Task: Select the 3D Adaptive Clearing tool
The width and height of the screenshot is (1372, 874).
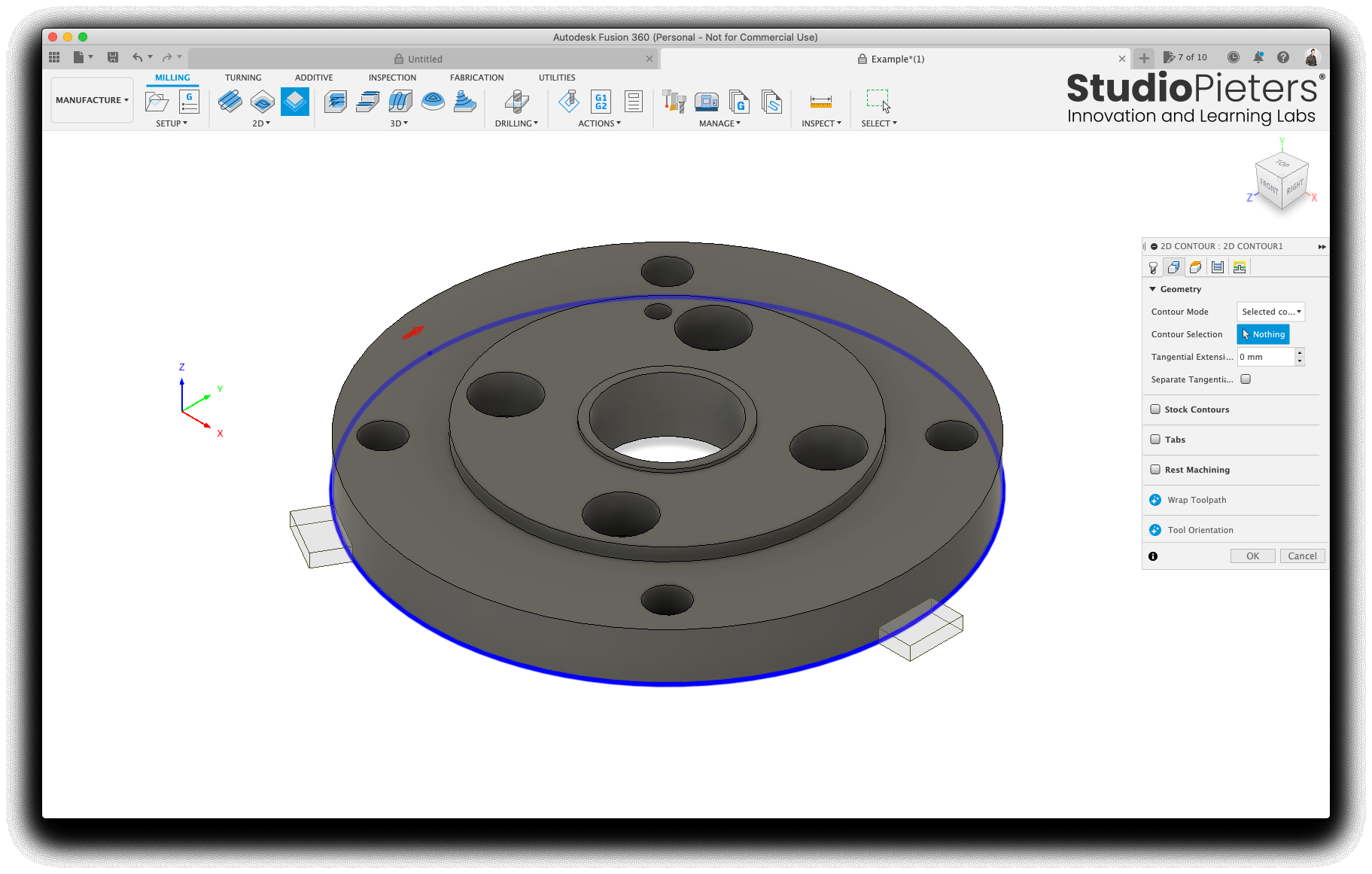Action: (x=336, y=102)
